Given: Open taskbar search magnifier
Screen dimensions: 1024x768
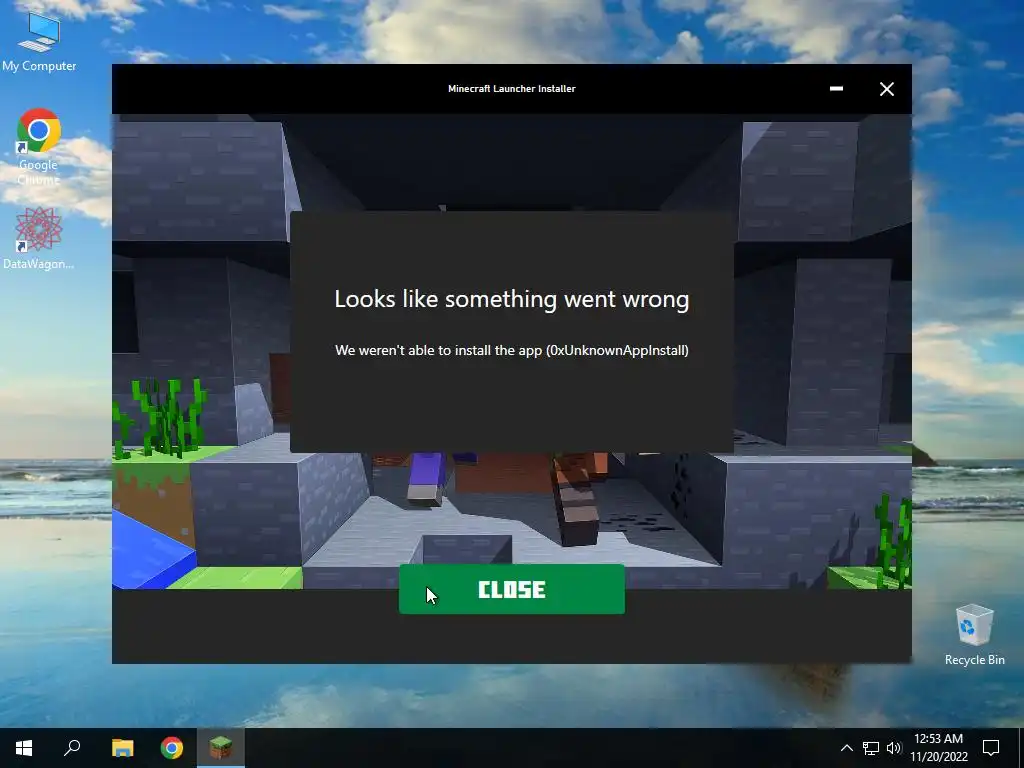Looking at the screenshot, I should click(x=72, y=748).
